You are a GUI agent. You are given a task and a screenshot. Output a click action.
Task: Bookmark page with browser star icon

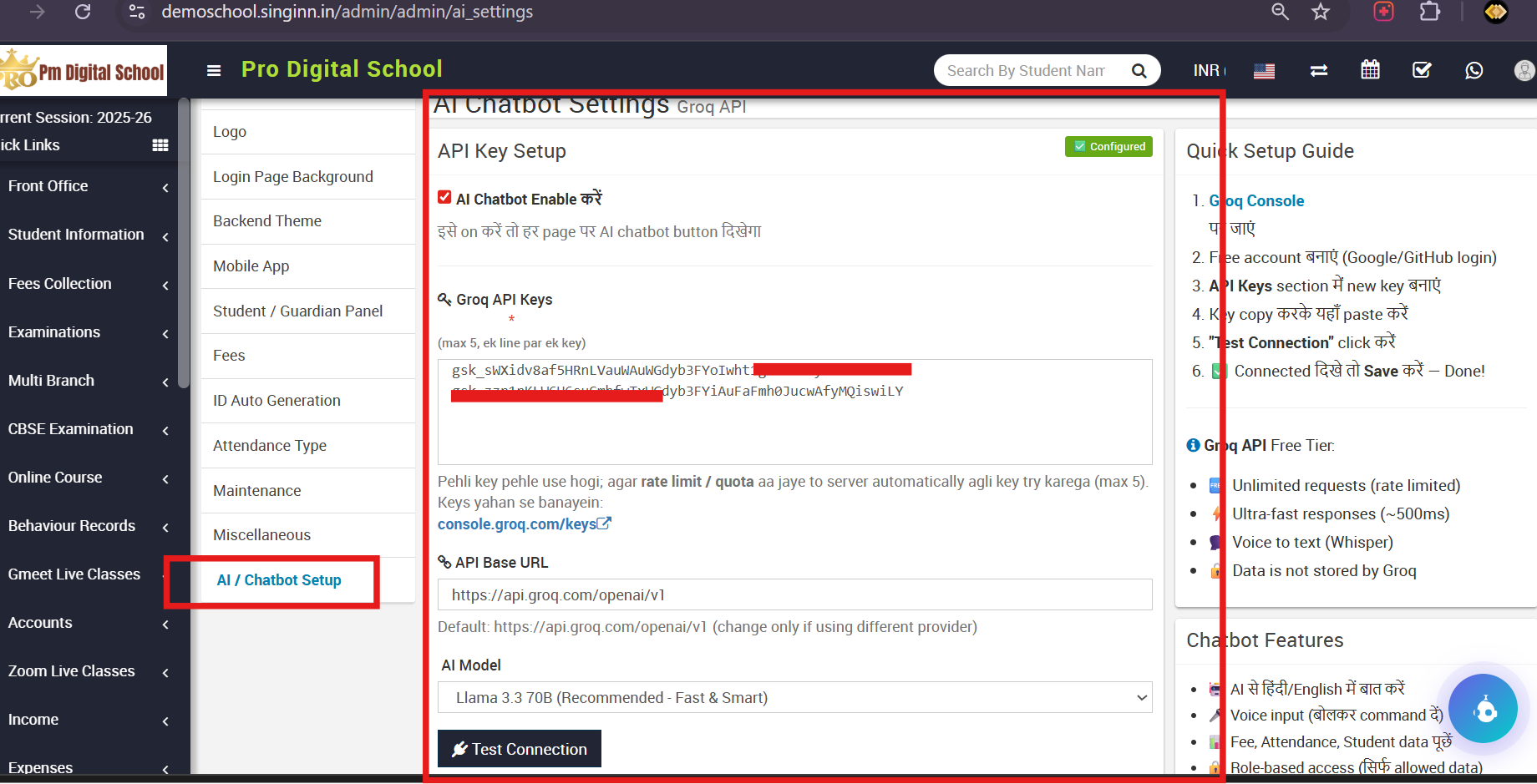(x=1320, y=12)
